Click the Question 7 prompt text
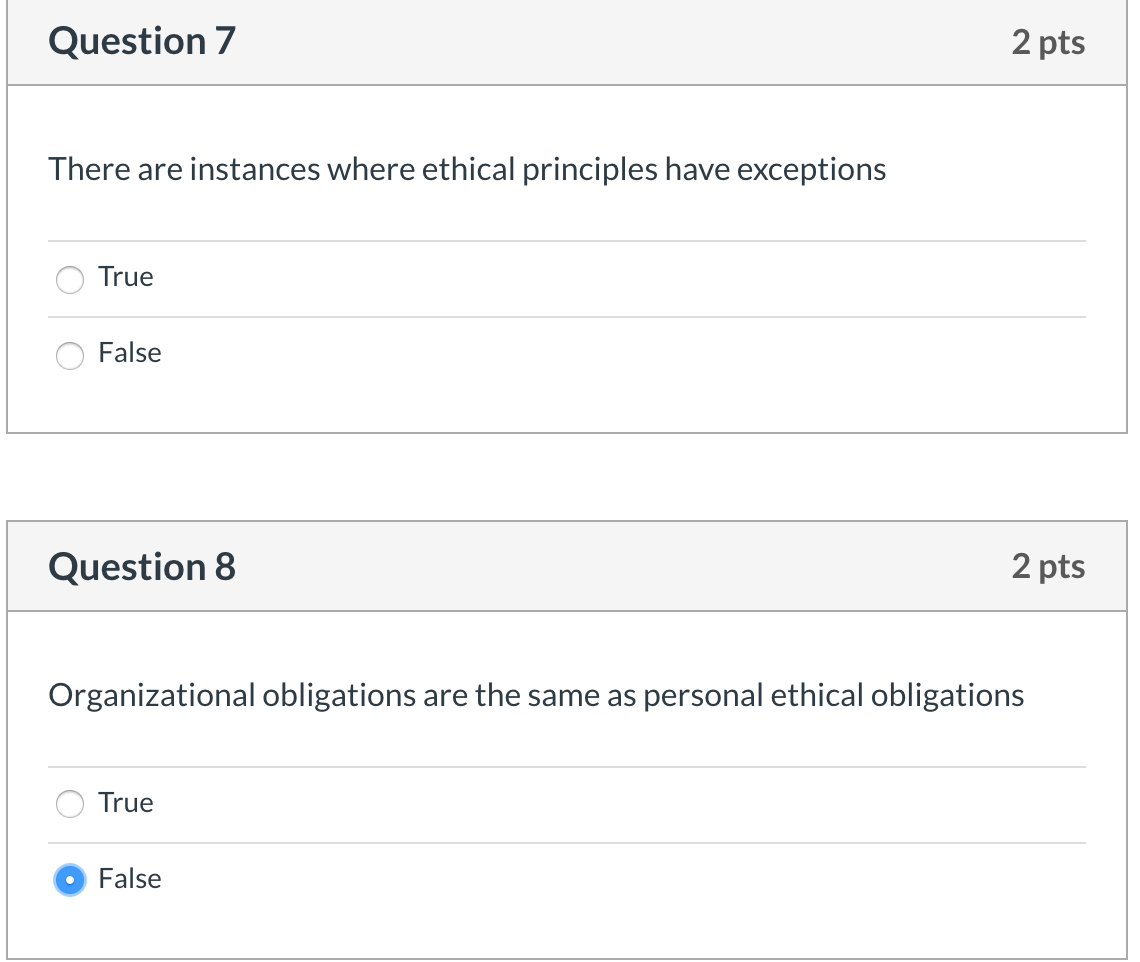Screen dimensions: 1140x962 pos(467,169)
